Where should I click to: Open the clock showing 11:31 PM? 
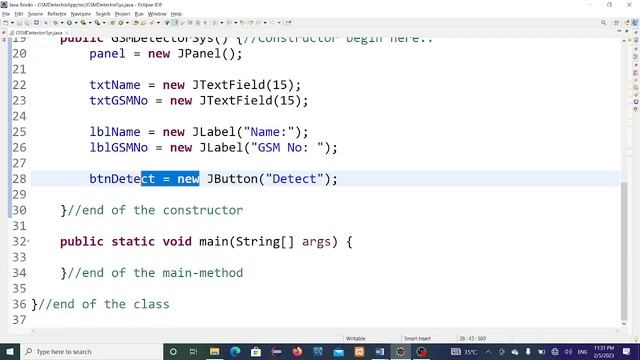tap(604, 351)
